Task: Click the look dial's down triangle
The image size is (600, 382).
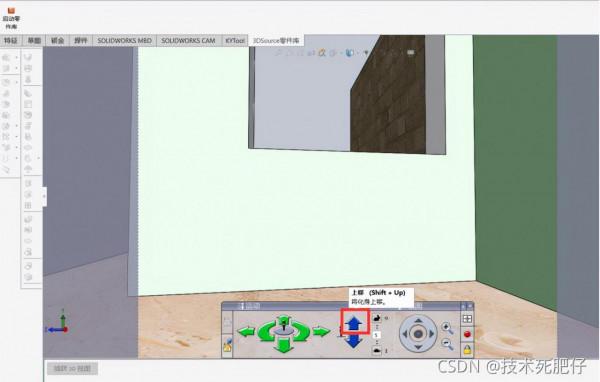Action: (x=418, y=347)
